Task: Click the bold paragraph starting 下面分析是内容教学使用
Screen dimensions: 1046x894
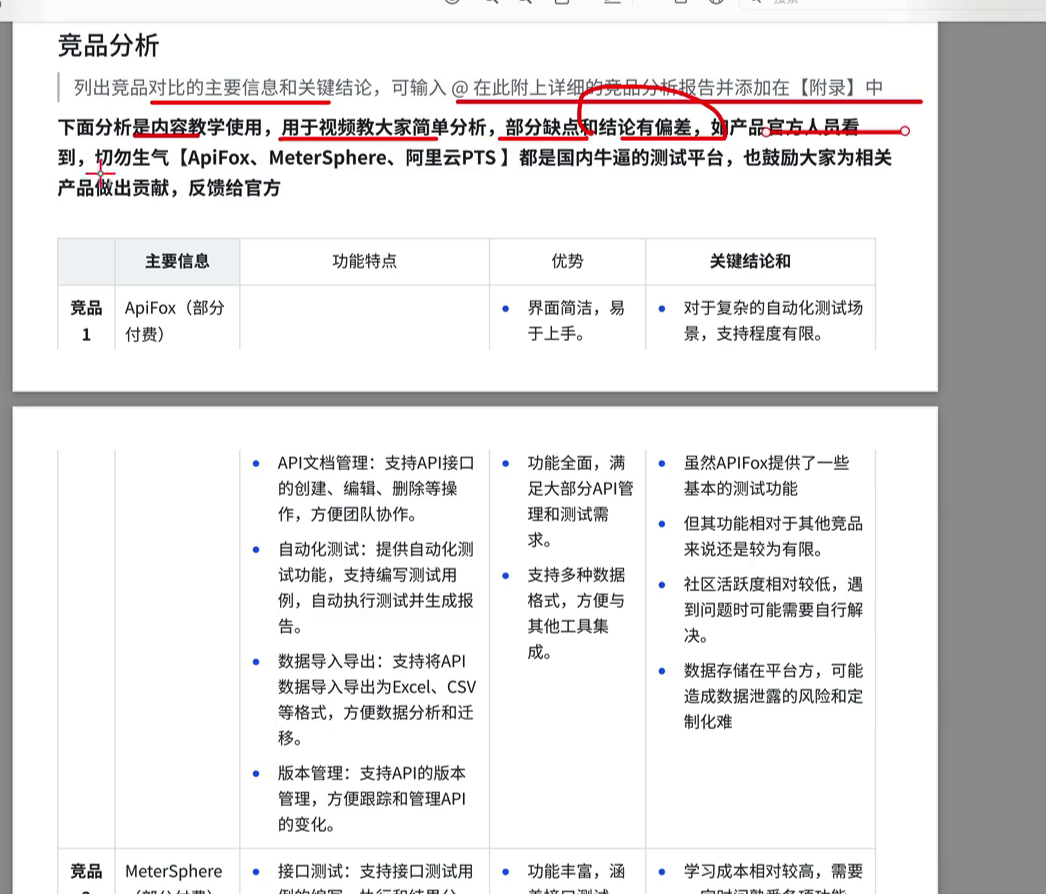Action: click(x=475, y=157)
